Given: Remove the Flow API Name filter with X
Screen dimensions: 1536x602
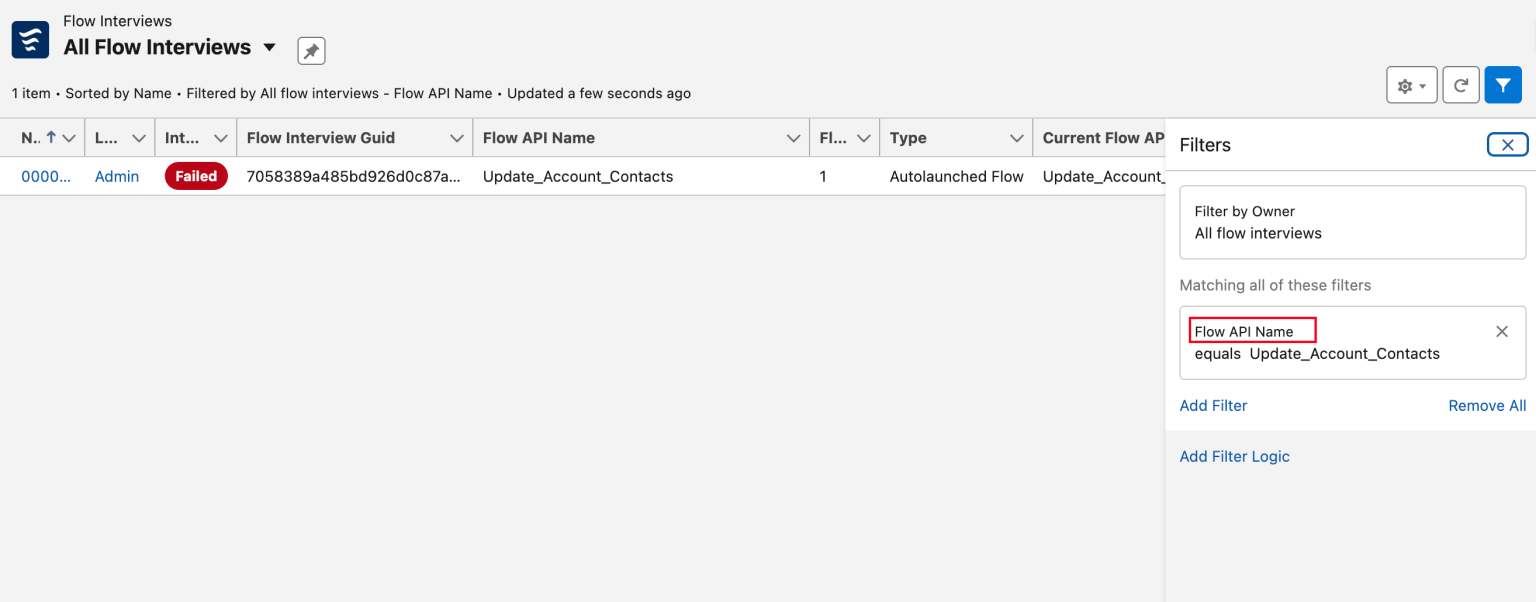Looking at the screenshot, I should coord(1501,332).
